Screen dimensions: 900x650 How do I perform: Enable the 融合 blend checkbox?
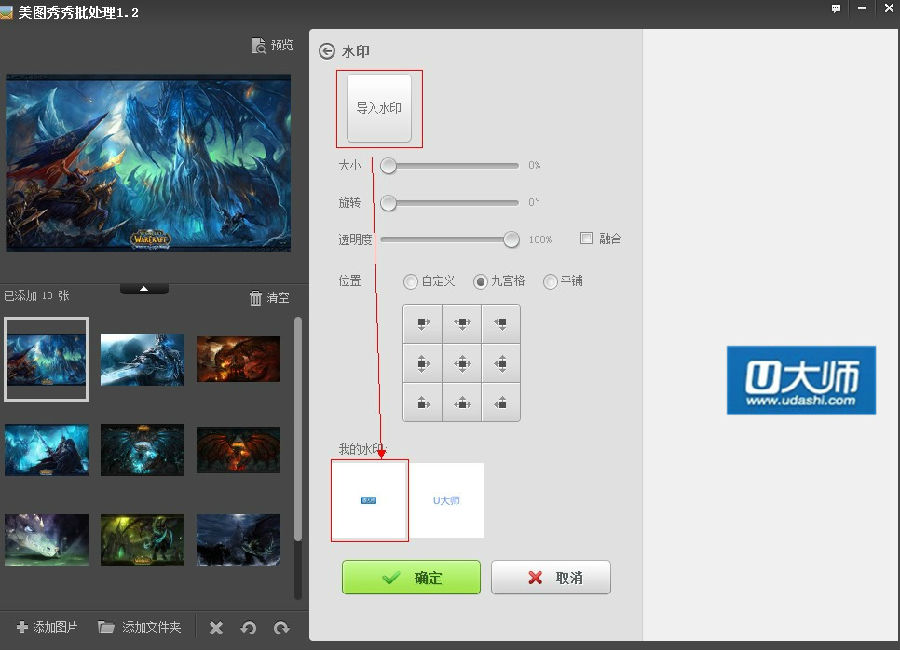[587, 238]
